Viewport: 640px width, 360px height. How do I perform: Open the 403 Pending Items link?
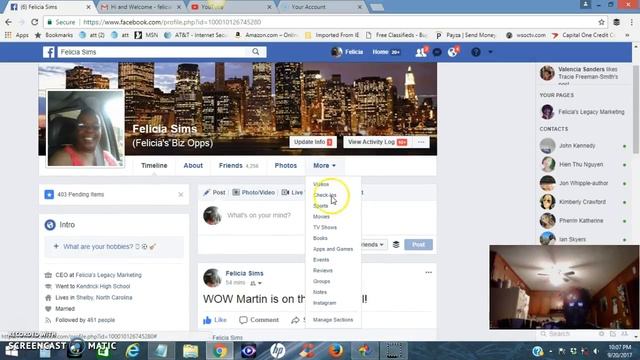tap(80, 195)
